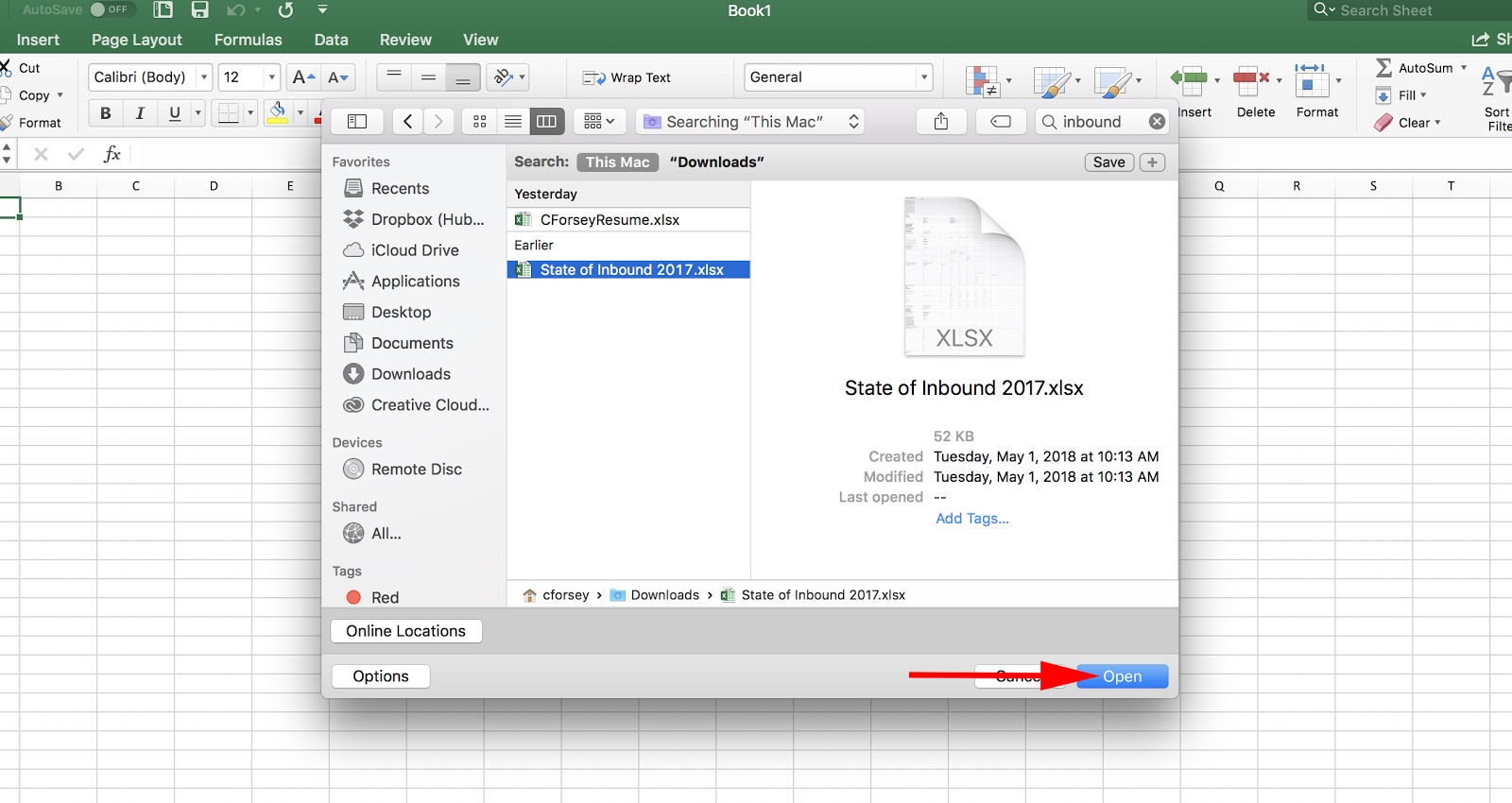
Task: Click the fill color paint bucket swatch
Action: pyautogui.click(x=278, y=113)
